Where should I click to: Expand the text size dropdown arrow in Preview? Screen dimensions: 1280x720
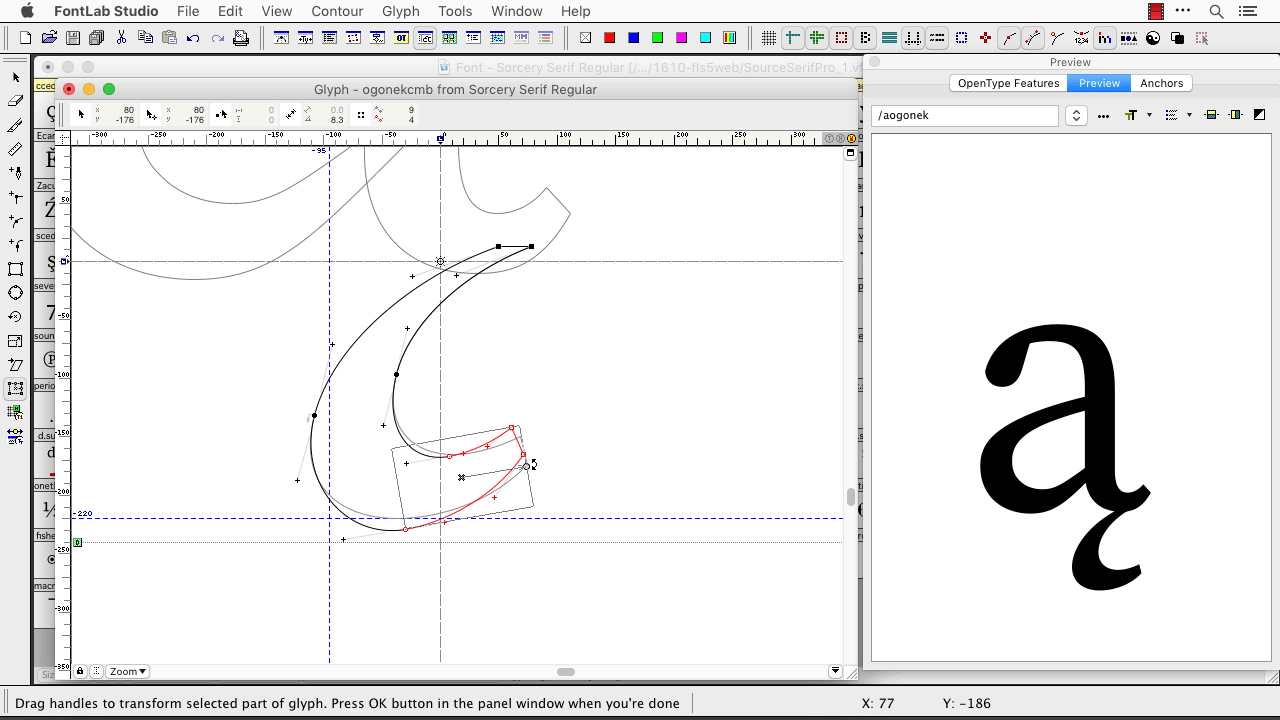point(1149,115)
